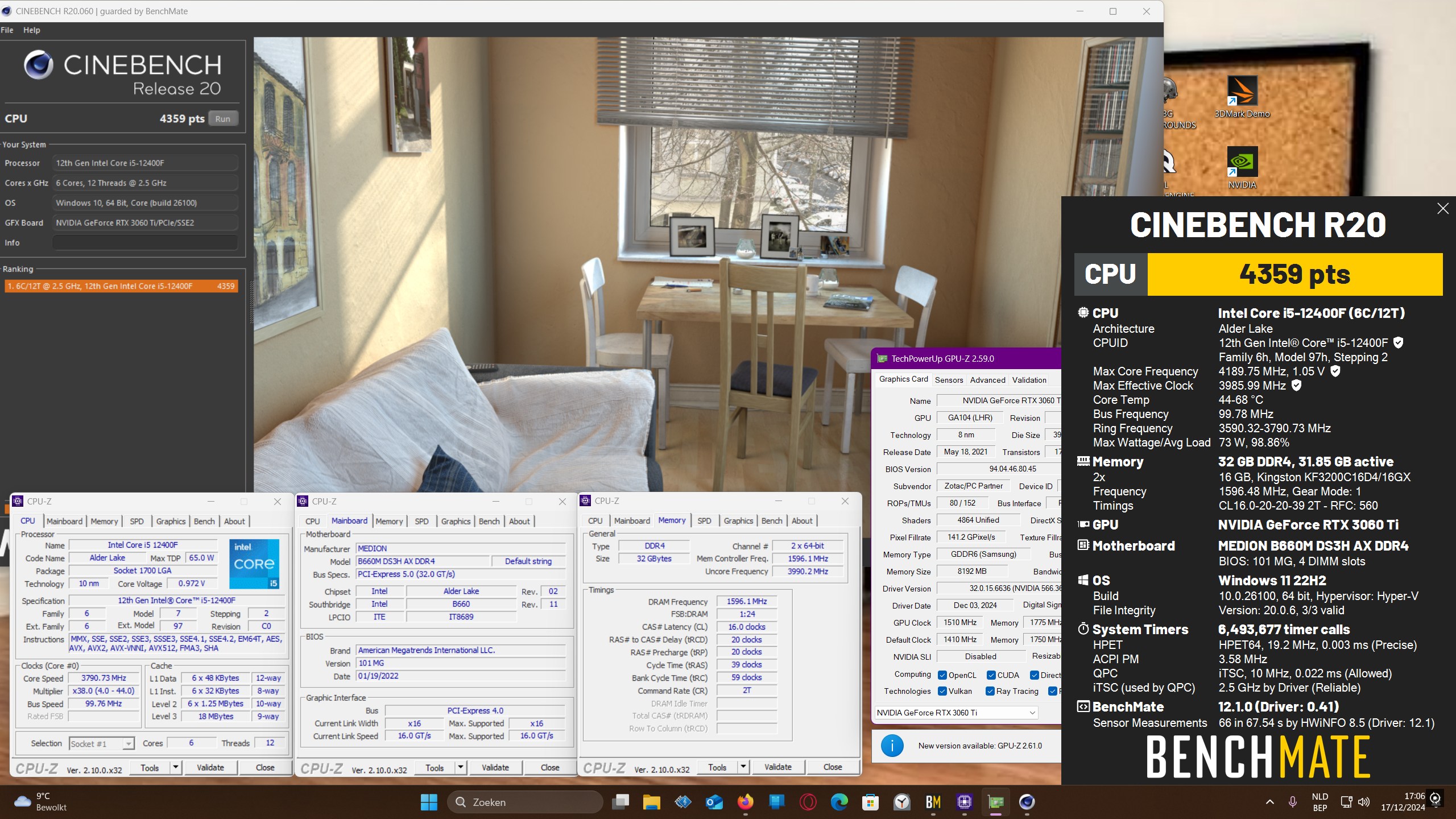Click the Cinebench logo in the left panel
Viewport: 1456px width, 819px height.
(39, 65)
